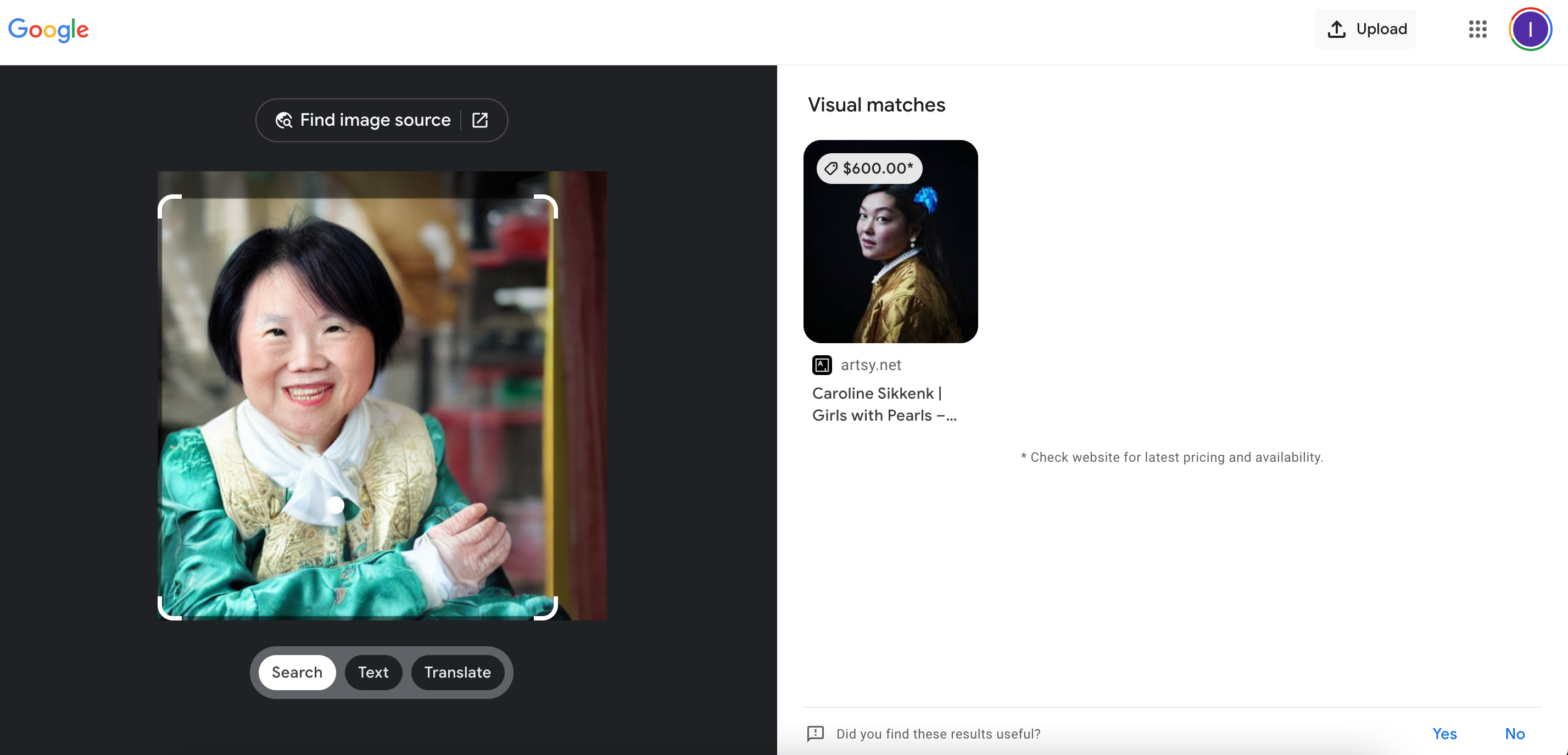1568x755 pixels.
Task: Click the pricing availability disclaimer text
Action: click(x=1171, y=457)
